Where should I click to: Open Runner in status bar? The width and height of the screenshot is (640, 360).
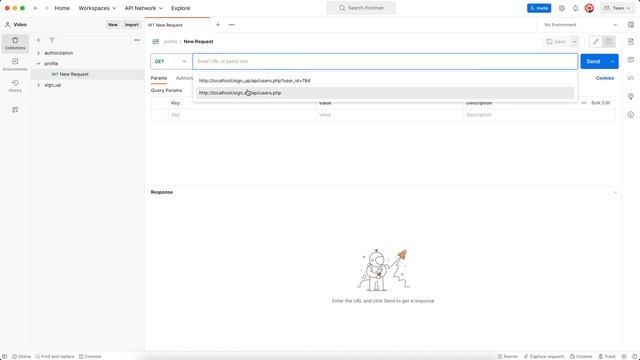coord(507,356)
